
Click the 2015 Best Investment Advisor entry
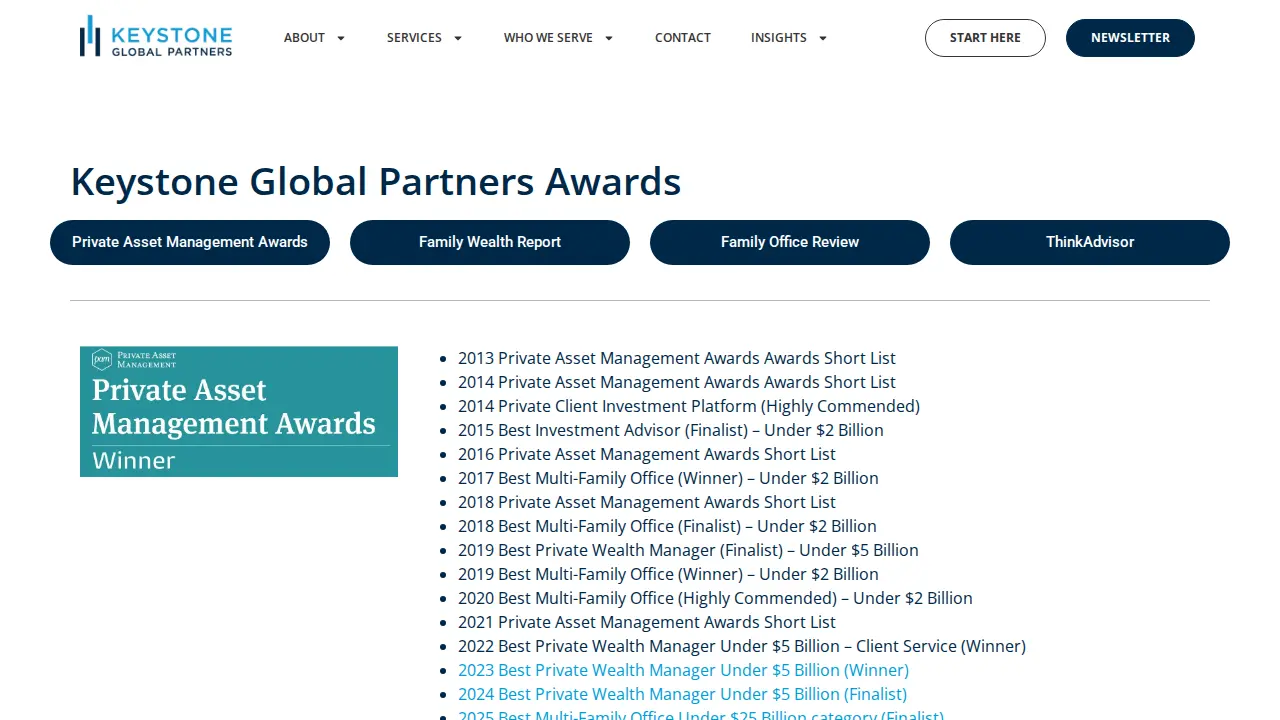(671, 430)
